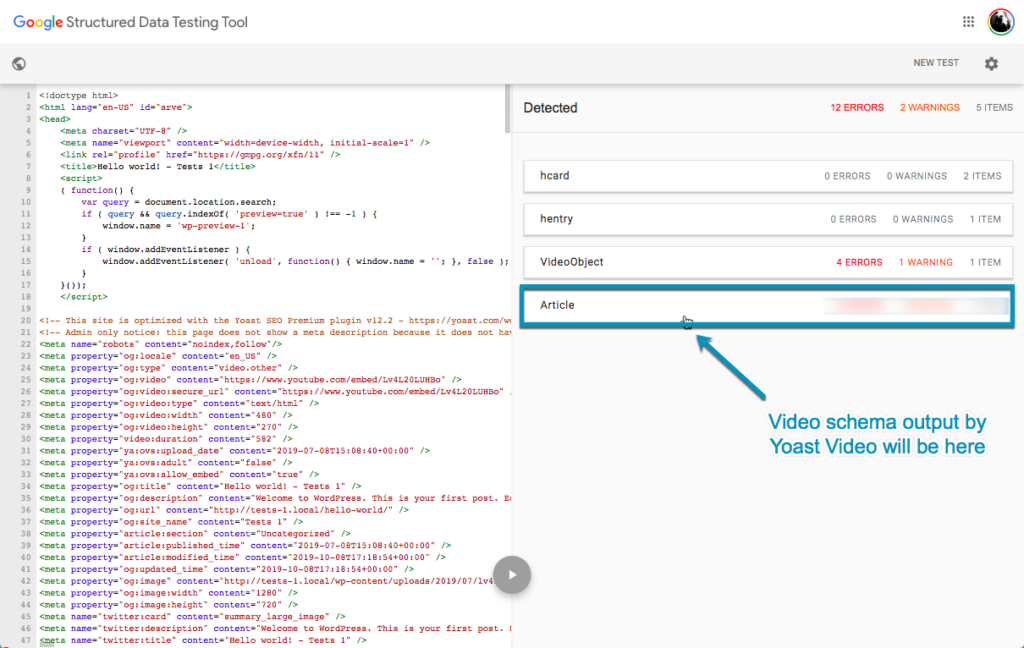Click the og:video:width meta line
1024x648 pixels.
tap(165, 415)
